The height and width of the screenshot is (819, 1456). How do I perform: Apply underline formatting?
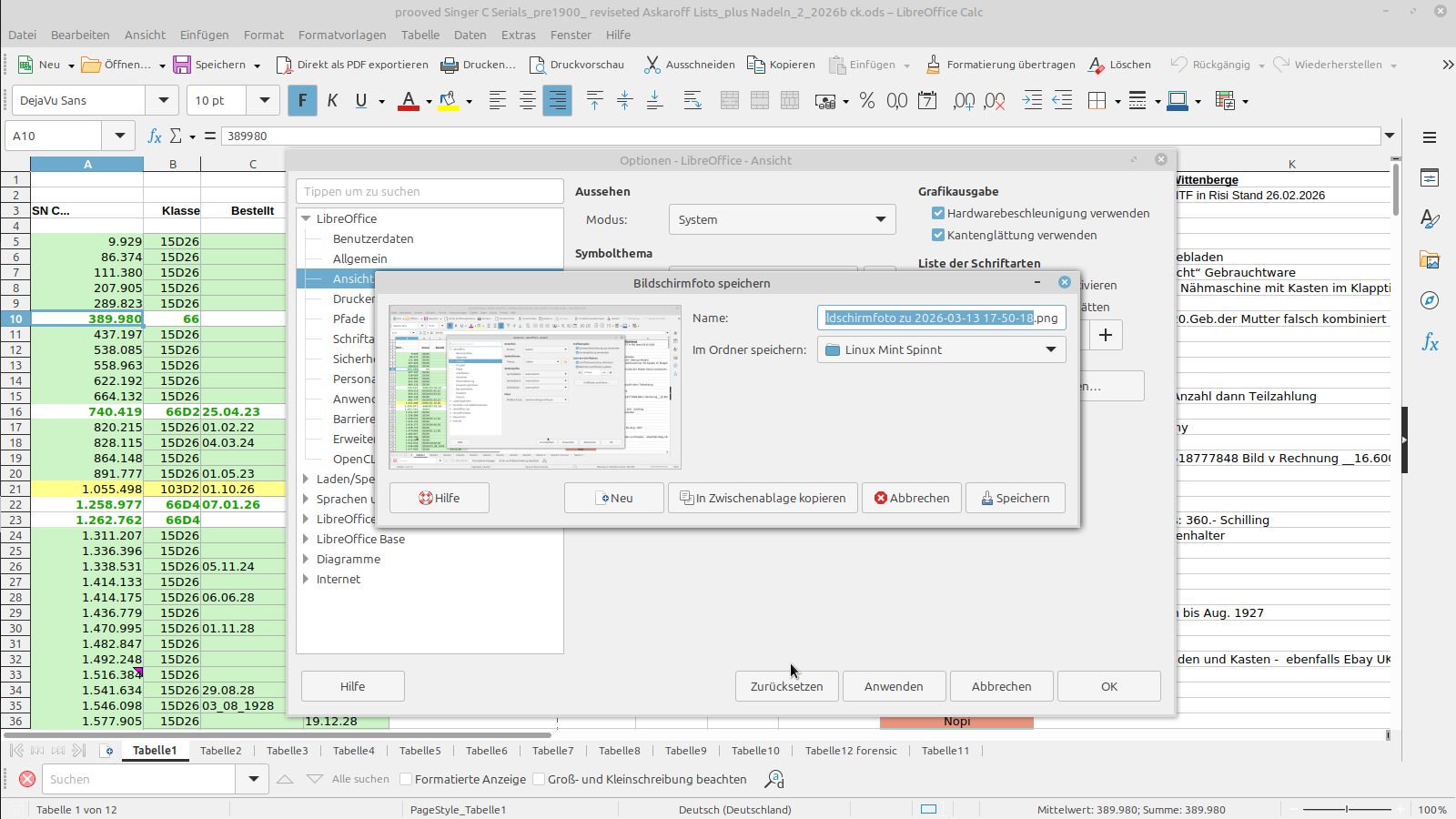(x=361, y=100)
